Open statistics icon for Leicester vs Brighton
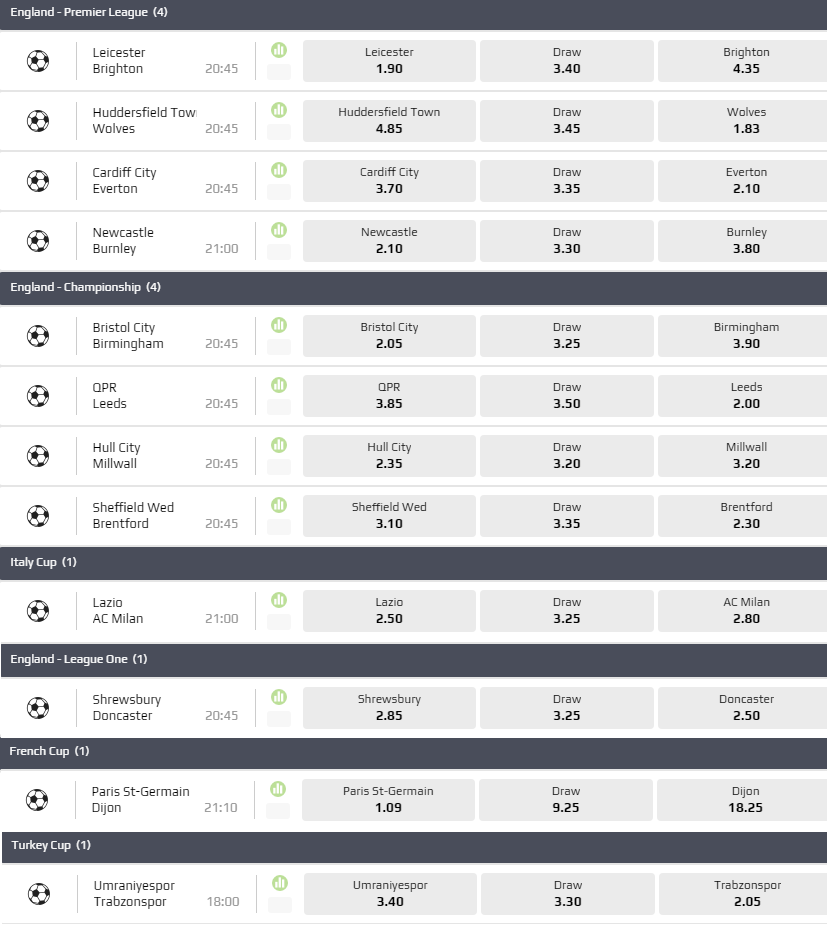Viewport: 827px width, 933px height. click(x=279, y=50)
